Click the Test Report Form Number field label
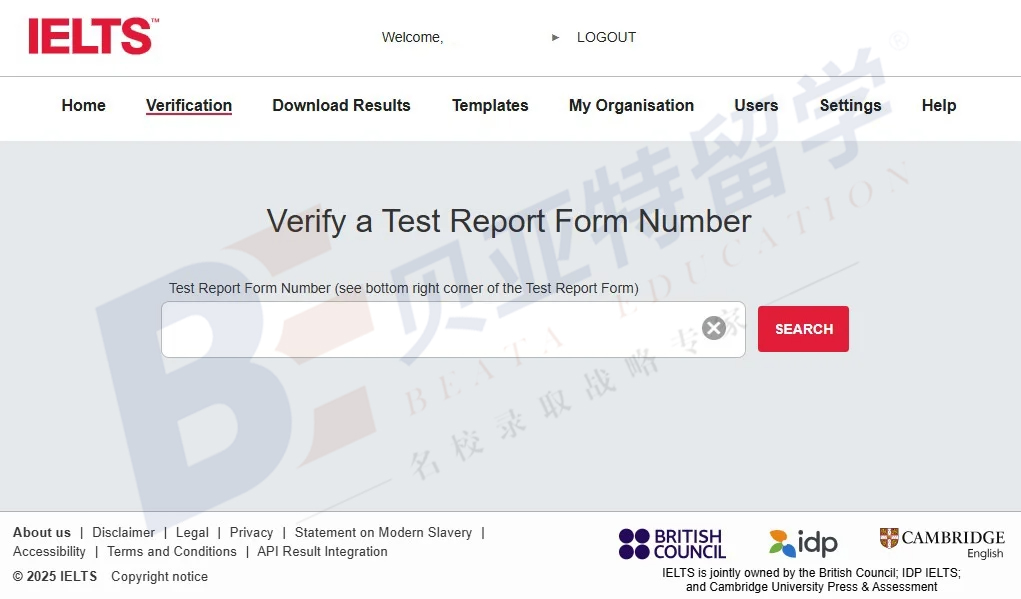Image resolution: width=1021 pixels, height=599 pixels. [404, 288]
